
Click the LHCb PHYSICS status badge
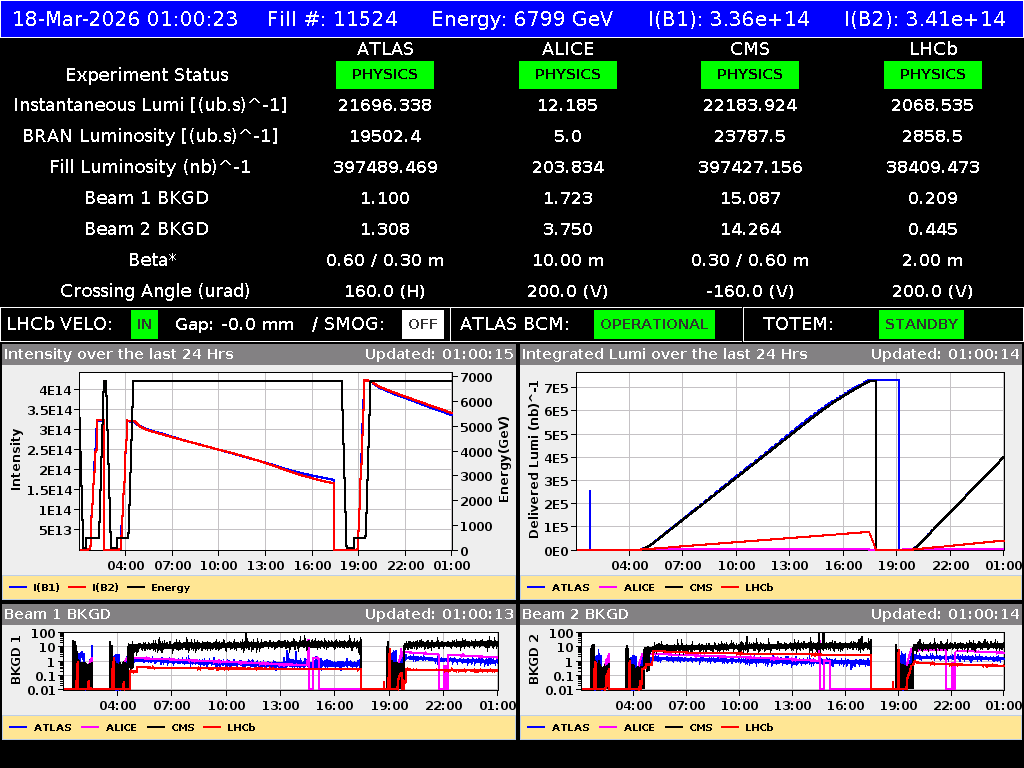tap(932, 74)
